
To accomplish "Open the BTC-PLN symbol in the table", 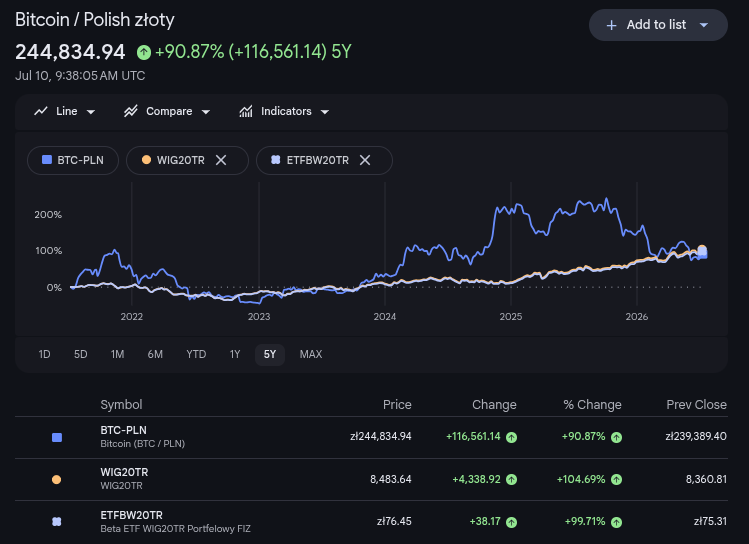I will [x=123, y=430].
